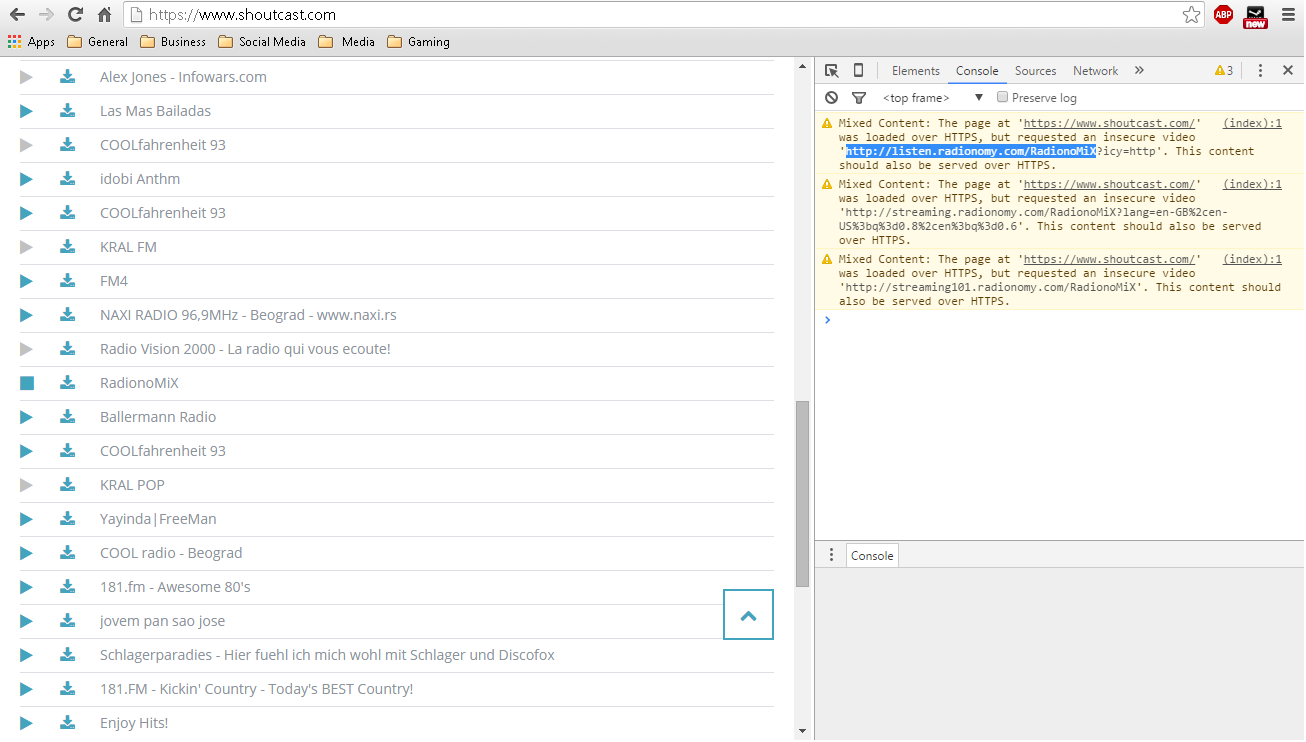
Task: Go to the browser home page
Action: tap(104, 15)
